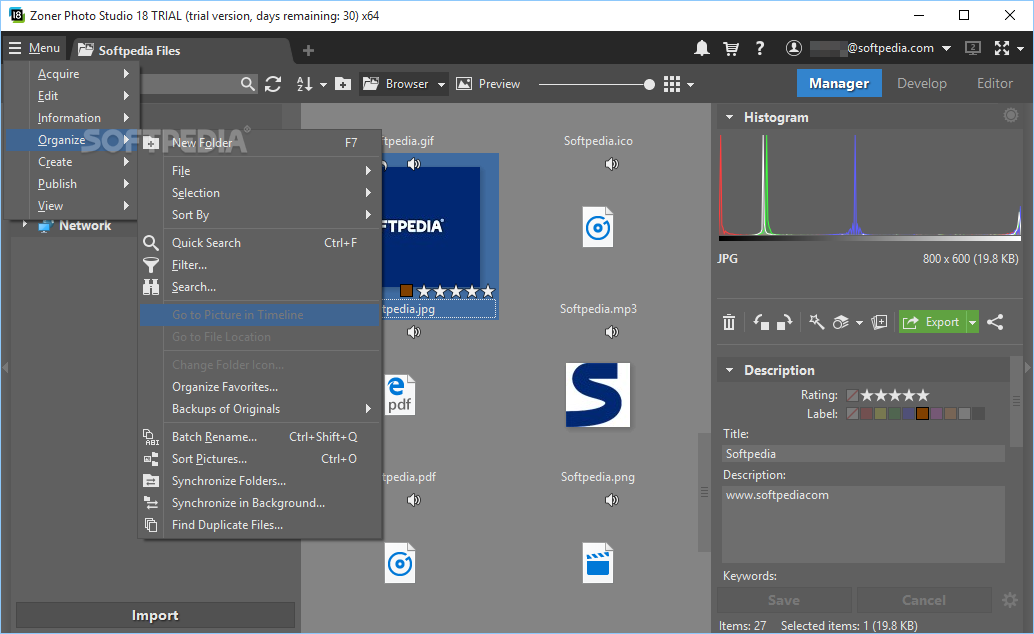This screenshot has height=634, width=1034.
Task: Set rating to the fifth star in Description
Action: pos(923,395)
